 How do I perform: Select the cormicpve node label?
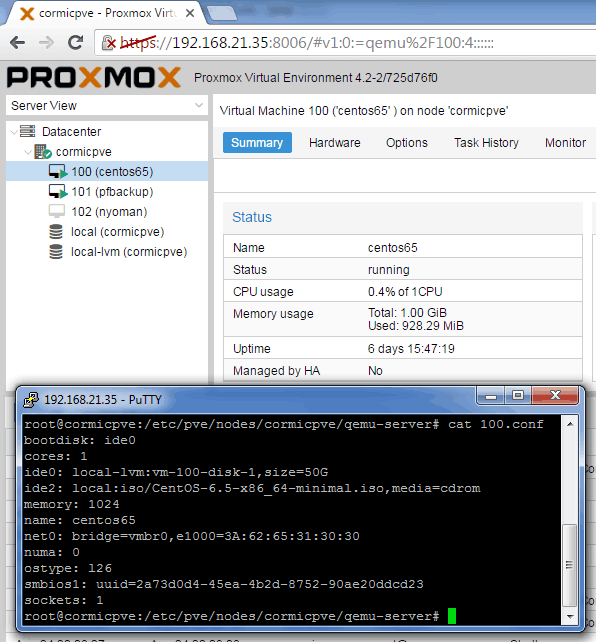[84, 152]
